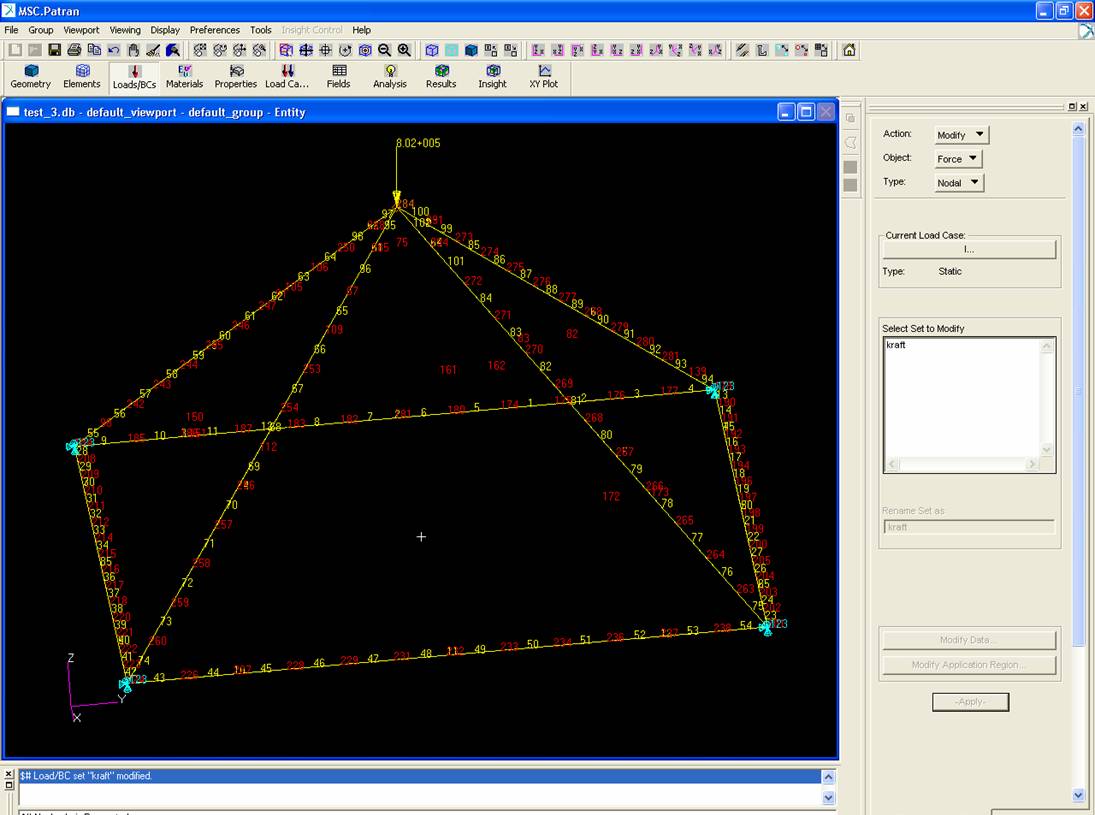Click the Home icon in toolbar
The width and height of the screenshot is (1095, 815).
(849, 50)
